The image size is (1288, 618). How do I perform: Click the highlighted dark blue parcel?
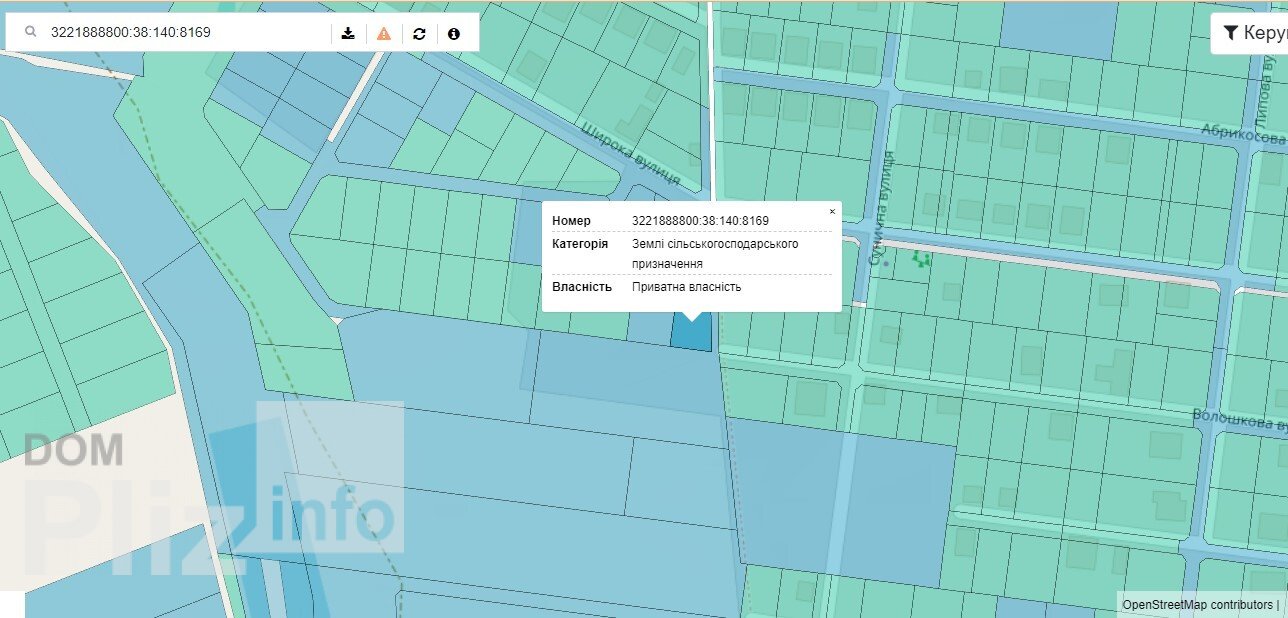tap(692, 334)
